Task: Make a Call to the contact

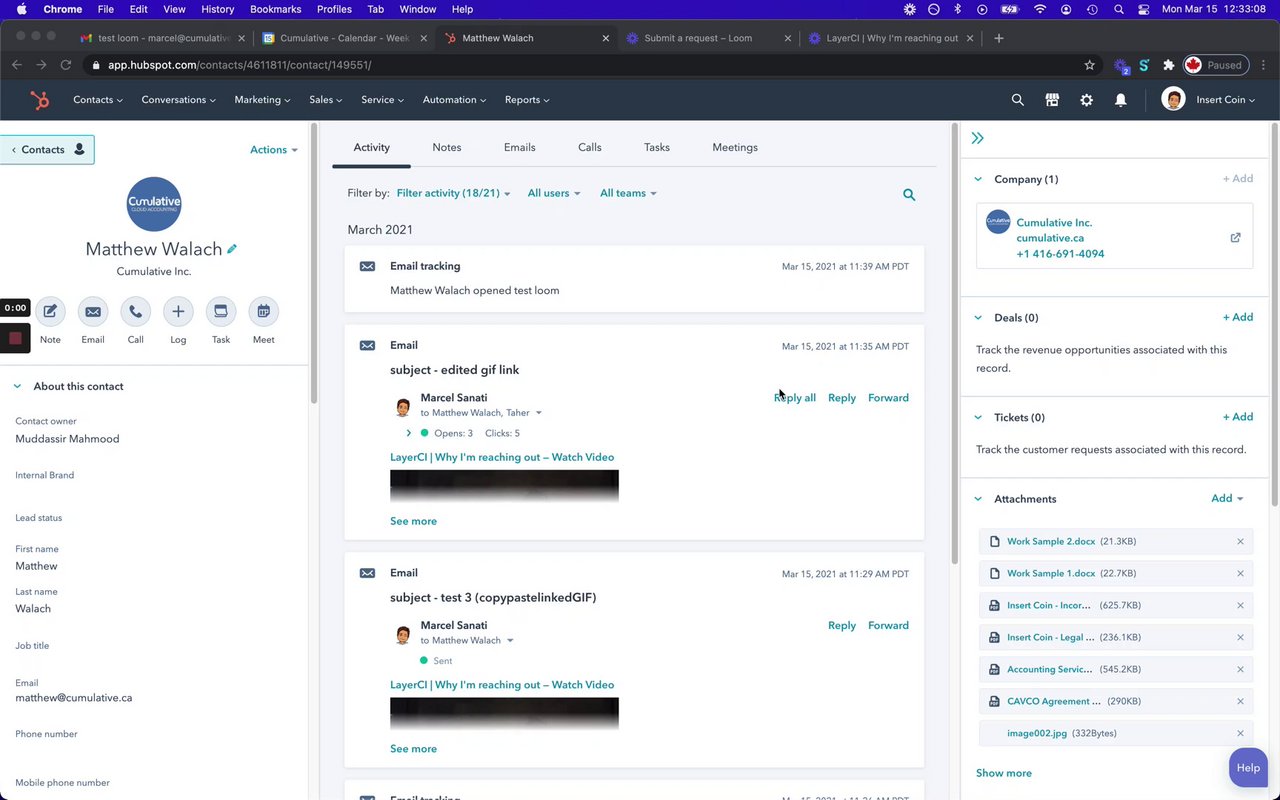Action: (135, 312)
